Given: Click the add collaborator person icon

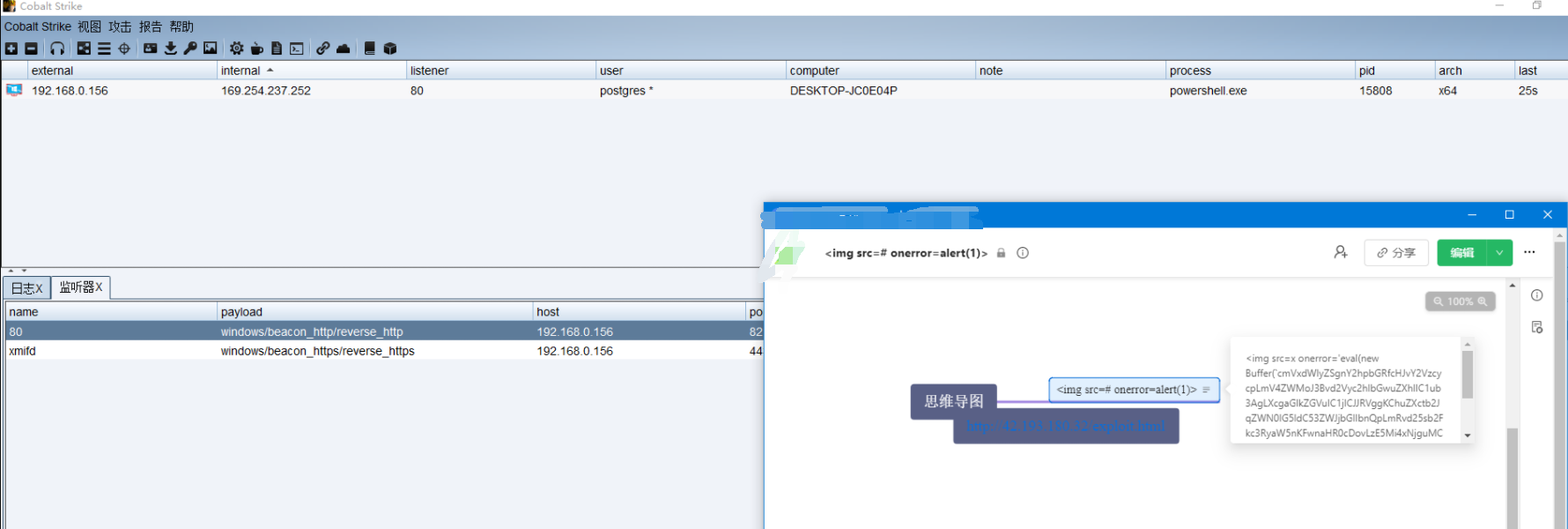Looking at the screenshot, I should point(1341,252).
